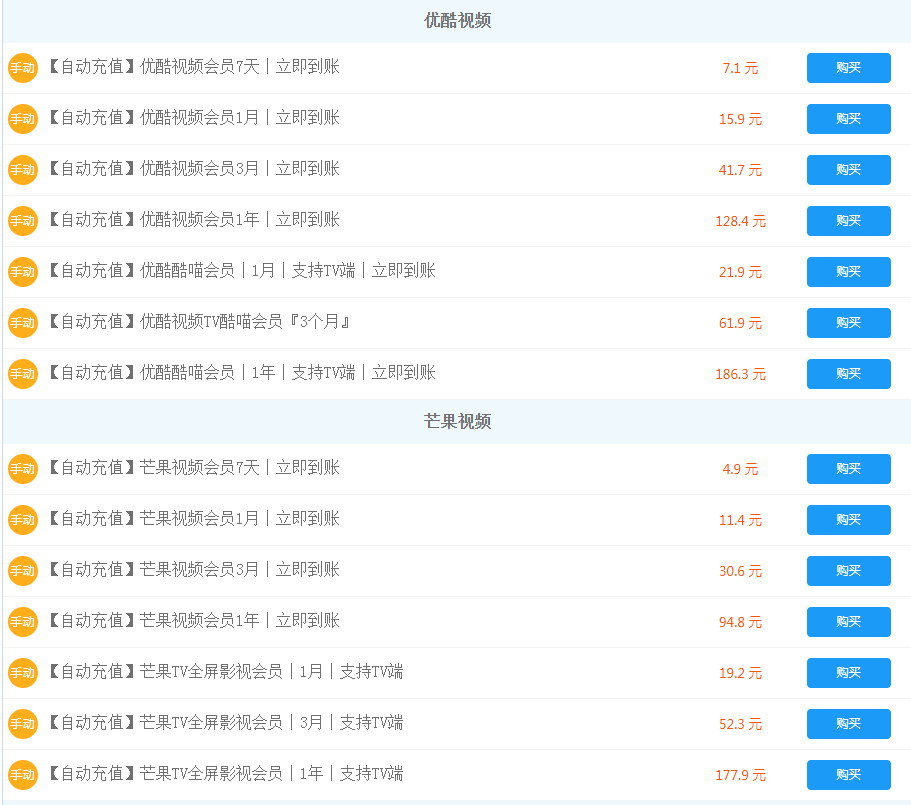The width and height of the screenshot is (911, 805).
Task: Open 芒果TV全屏影视会员 3月 product title
Action: point(225,723)
